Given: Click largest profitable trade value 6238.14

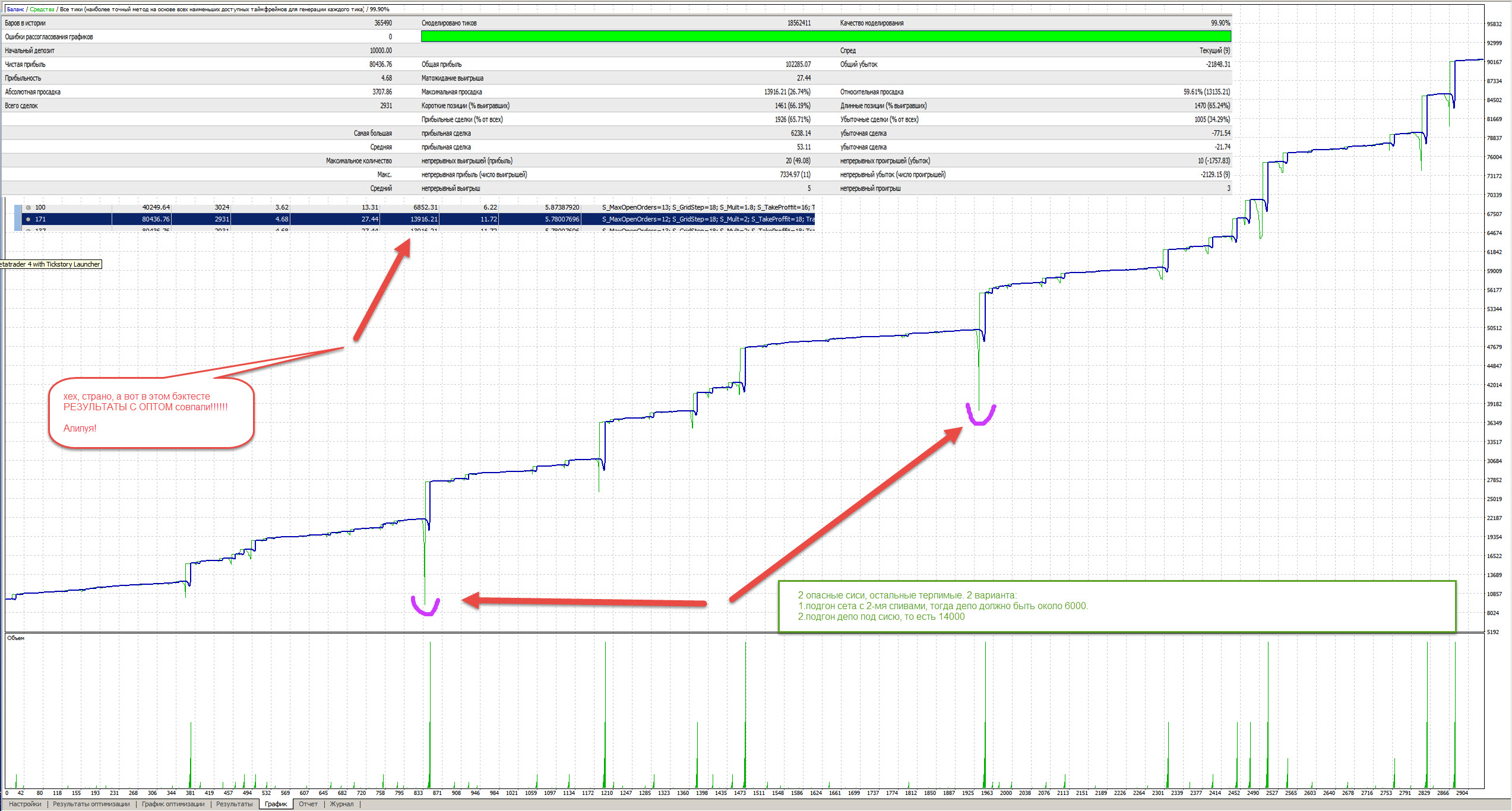Looking at the screenshot, I should click(x=801, y=133).
